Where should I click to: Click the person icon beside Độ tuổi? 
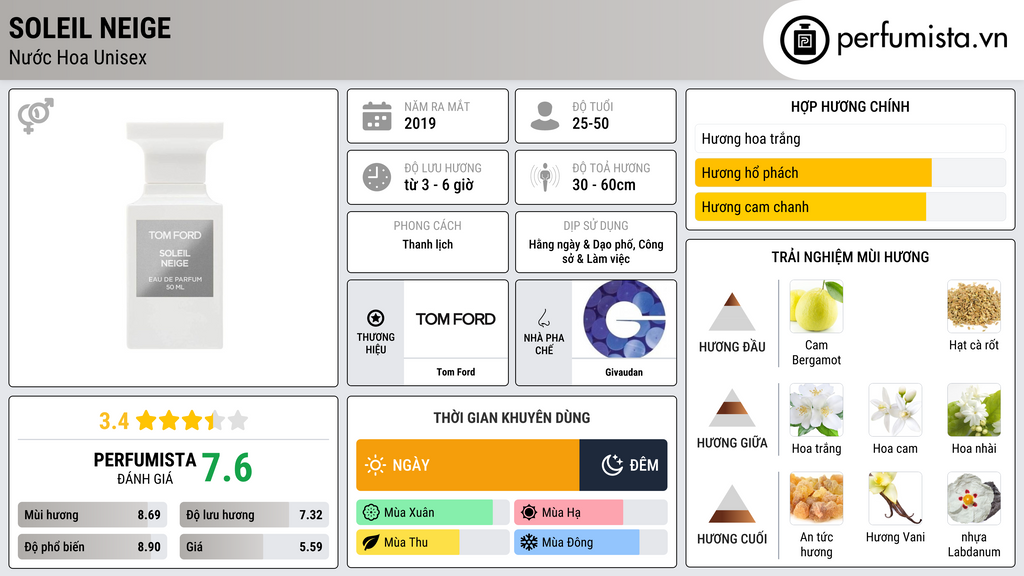(545, 116)
